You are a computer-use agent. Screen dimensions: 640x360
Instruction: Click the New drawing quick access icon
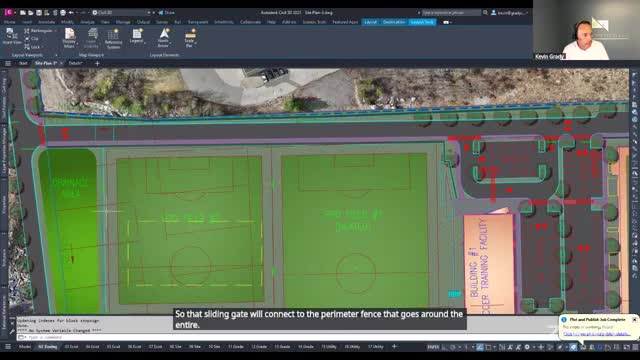coord(23,13)
